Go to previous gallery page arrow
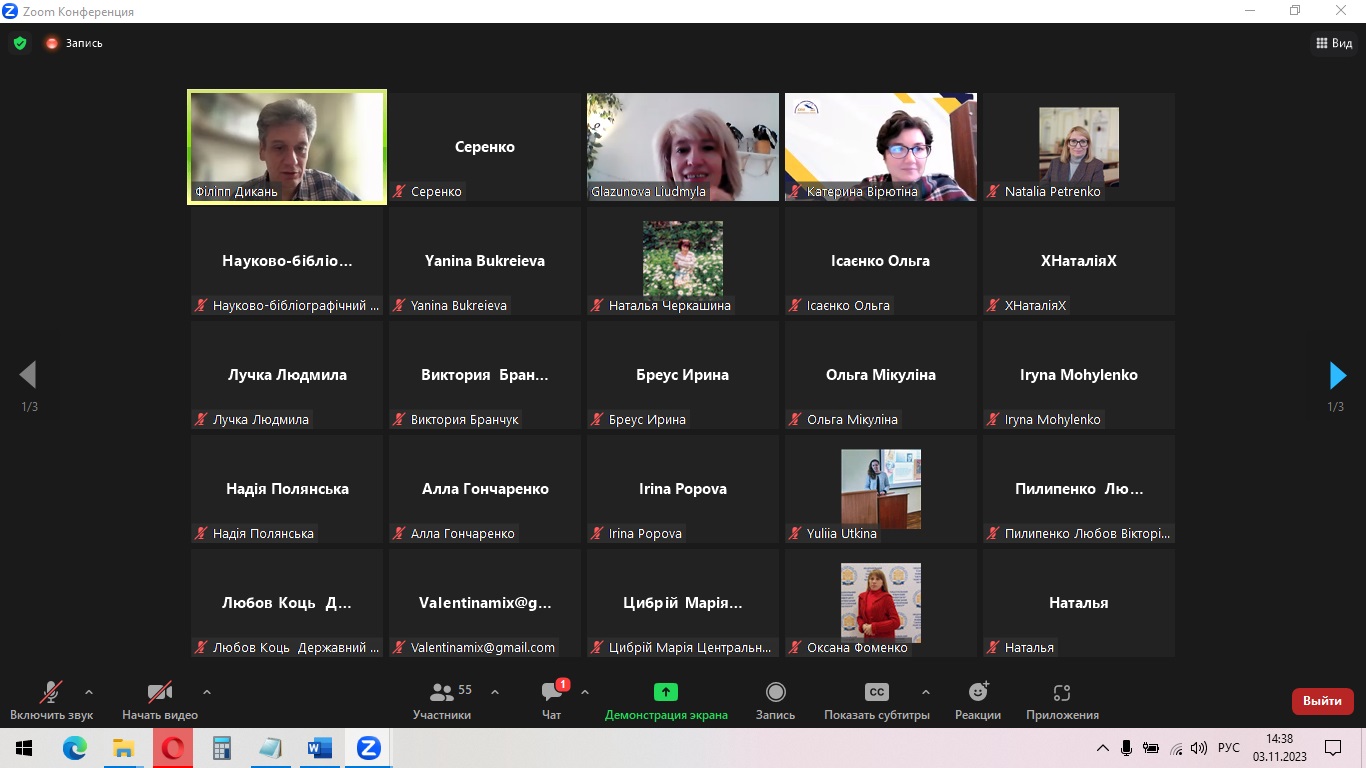The width and height of the screenshot is (1366, 768). point(28,375)
